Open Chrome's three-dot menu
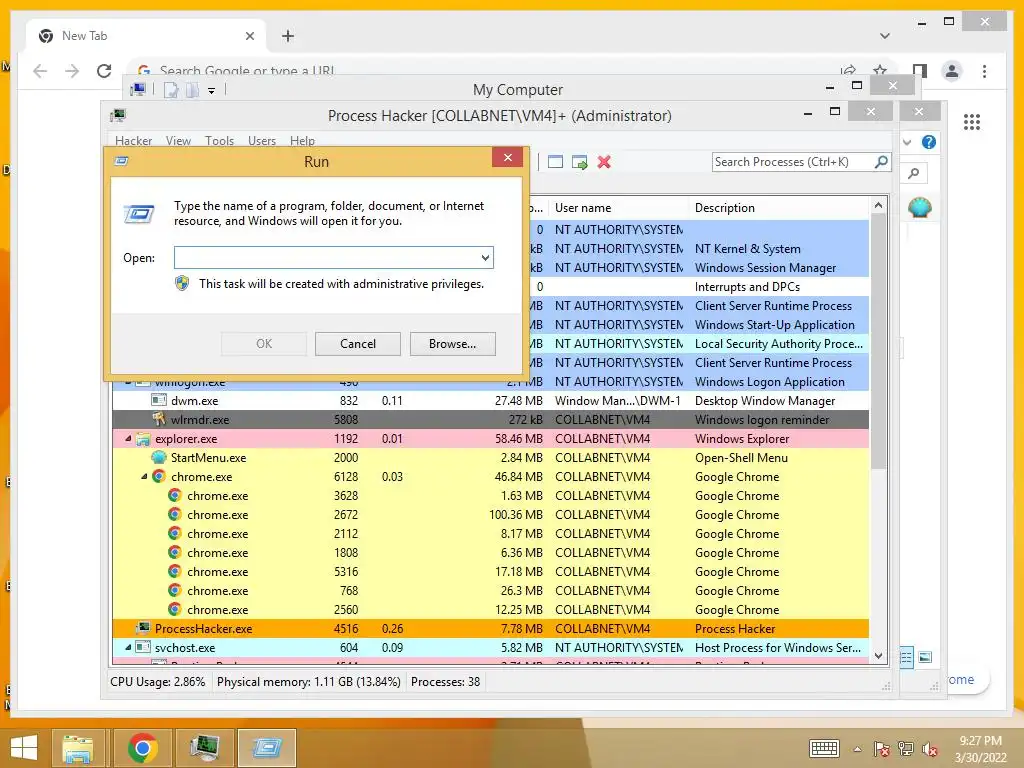1024x768 pixels. (984, 71)
